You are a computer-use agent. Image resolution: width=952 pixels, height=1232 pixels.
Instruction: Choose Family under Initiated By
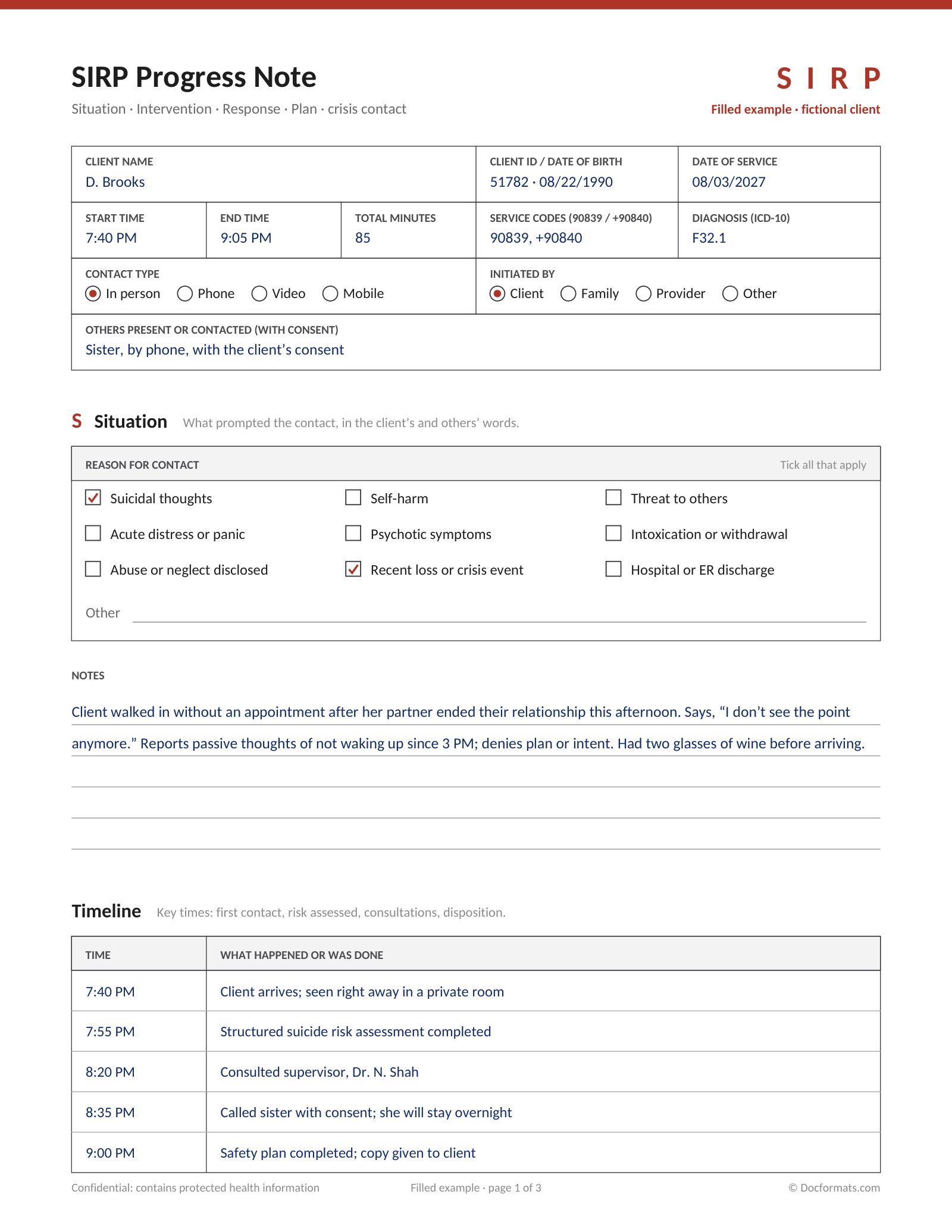tap(568, 294)
